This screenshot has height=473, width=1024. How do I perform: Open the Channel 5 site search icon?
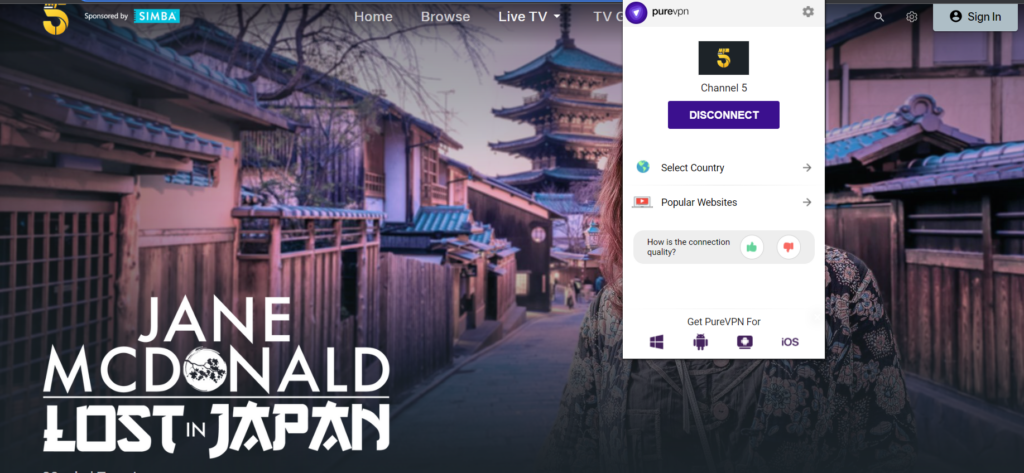pyautogui.click(x=879, y=17)
